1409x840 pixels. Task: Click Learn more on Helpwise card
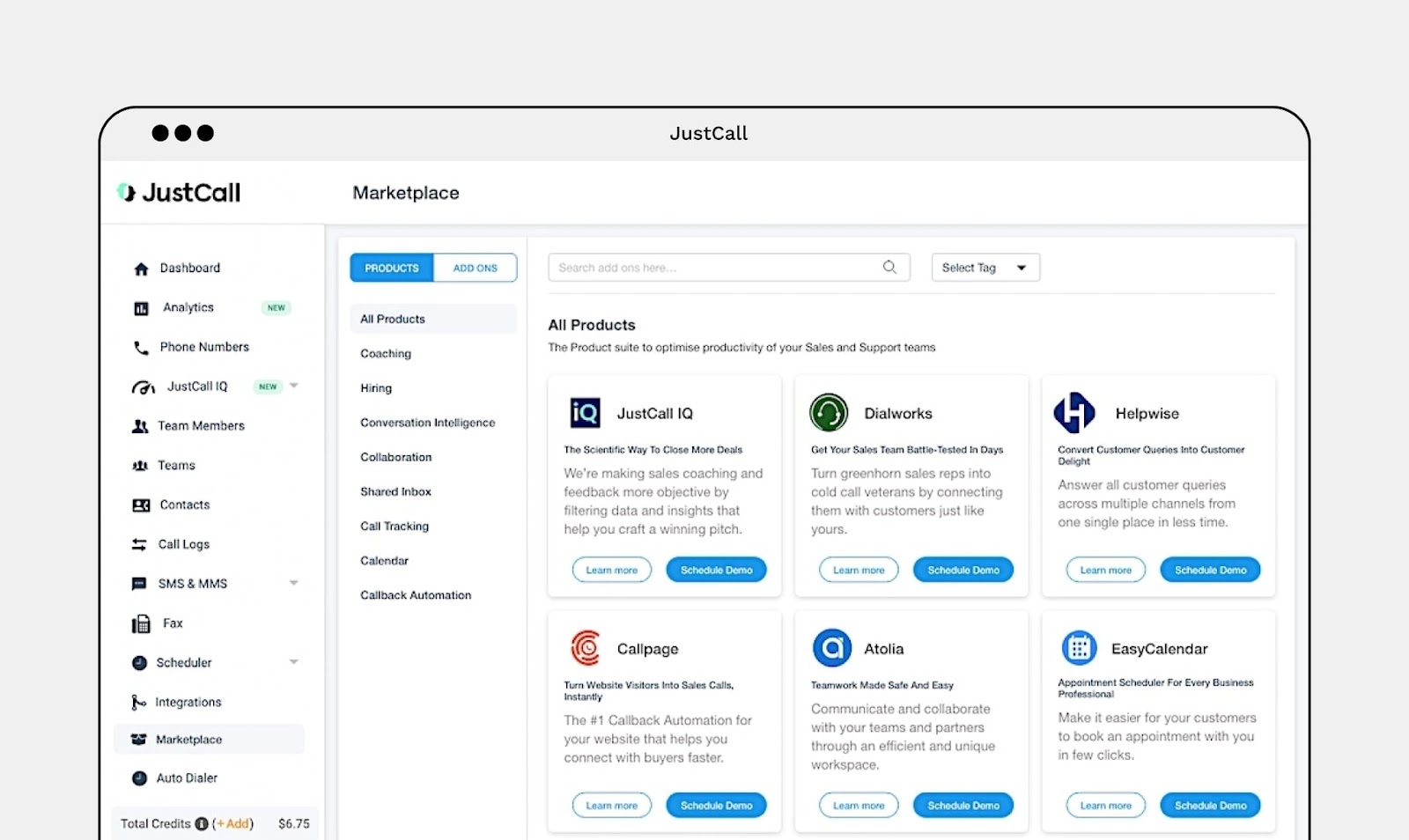[1106, 570]
